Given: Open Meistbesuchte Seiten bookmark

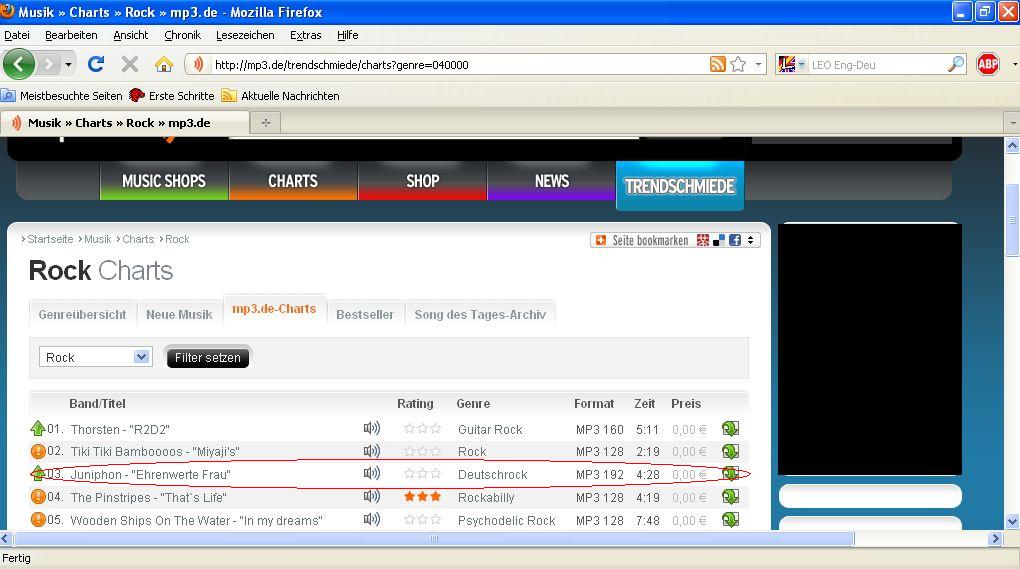Looking at the screenshot, I should coord(62,96).
